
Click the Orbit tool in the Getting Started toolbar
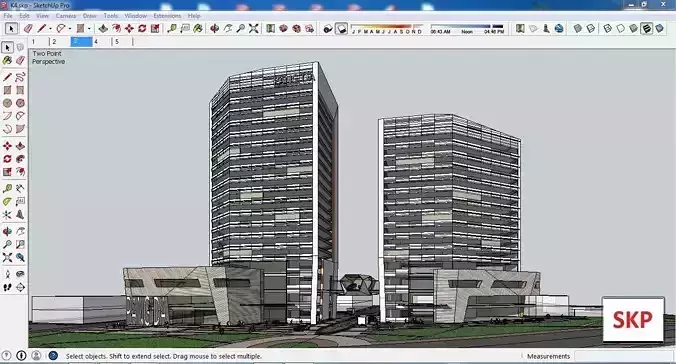(x=214, y=28)
